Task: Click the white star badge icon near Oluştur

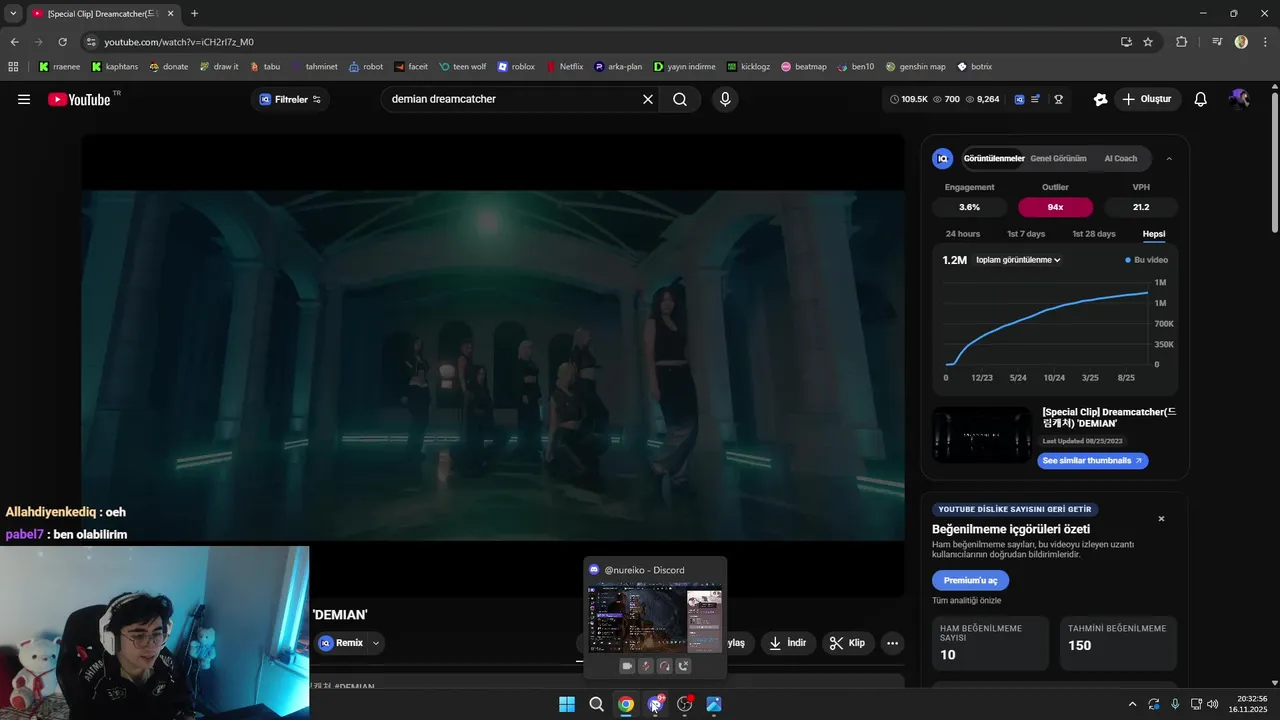Action: tap(1101, 99)
